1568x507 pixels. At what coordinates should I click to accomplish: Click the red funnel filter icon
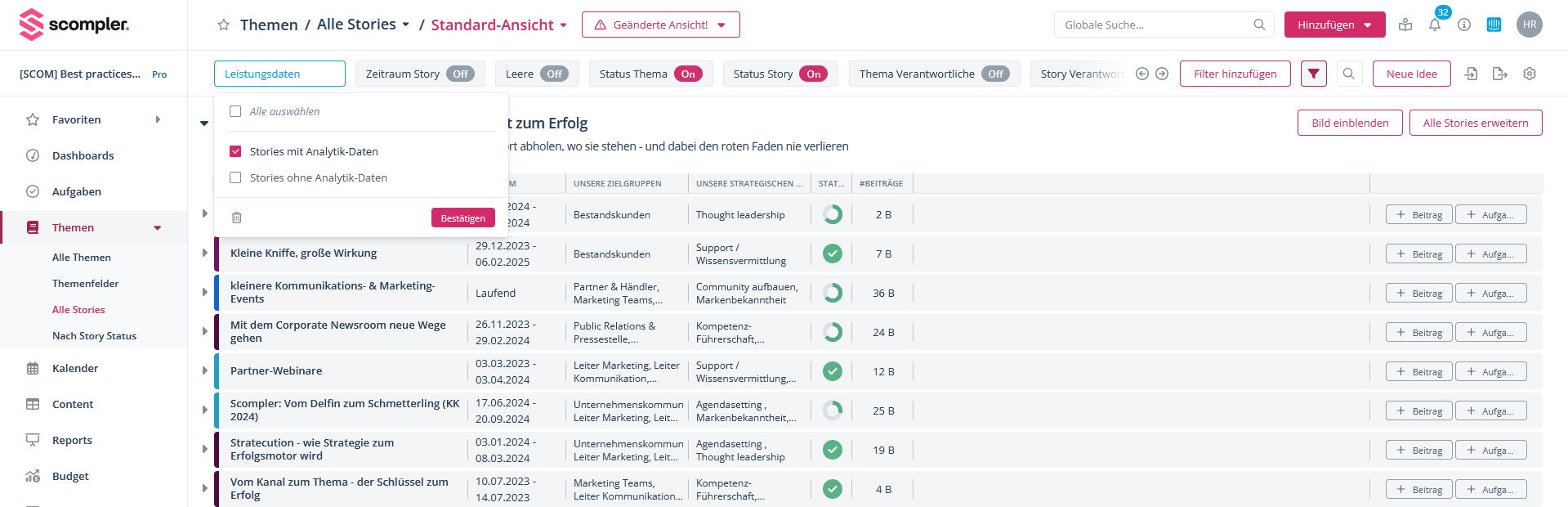tap(1313, 74)
